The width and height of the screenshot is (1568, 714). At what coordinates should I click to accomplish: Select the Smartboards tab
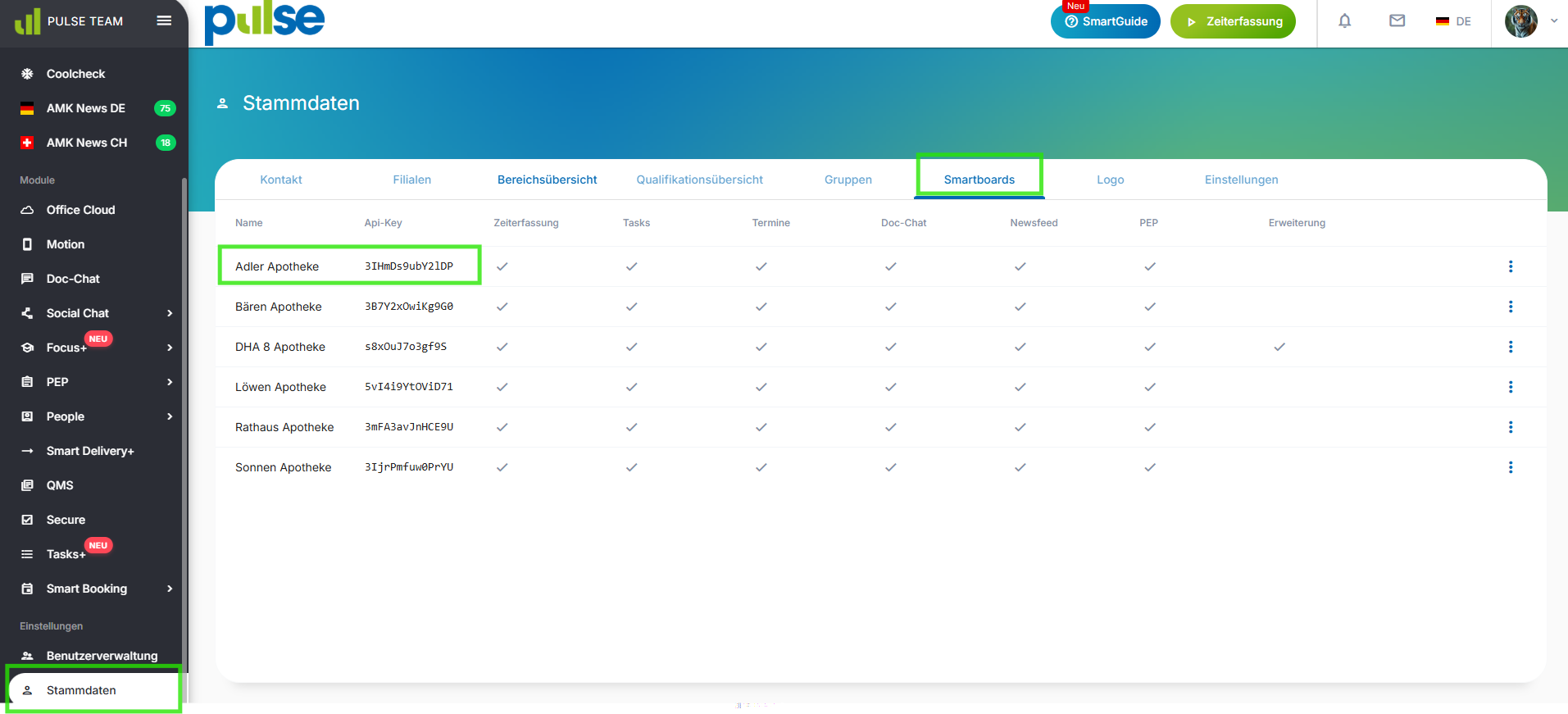(x=979, y=180)
